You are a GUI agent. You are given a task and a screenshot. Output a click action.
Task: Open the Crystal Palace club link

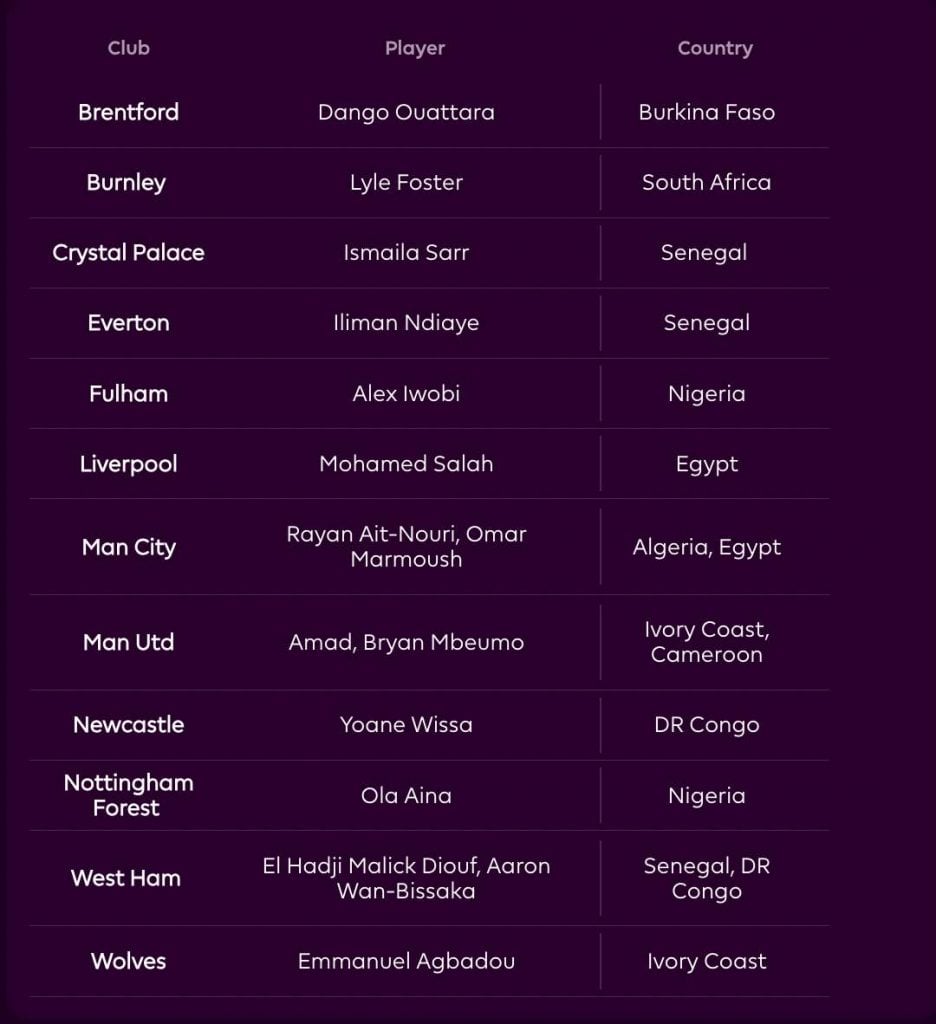pos(128,253)
